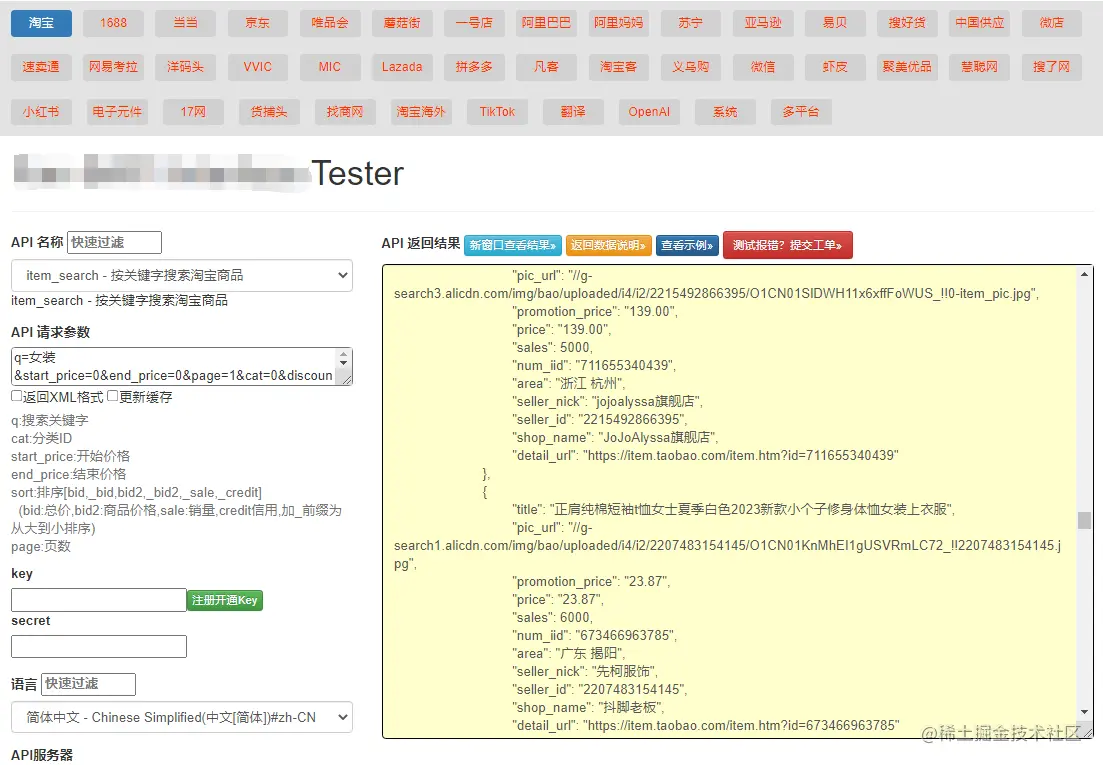Click the 查看示例 button
This screenshot has height=765, width=1103.
687,245
